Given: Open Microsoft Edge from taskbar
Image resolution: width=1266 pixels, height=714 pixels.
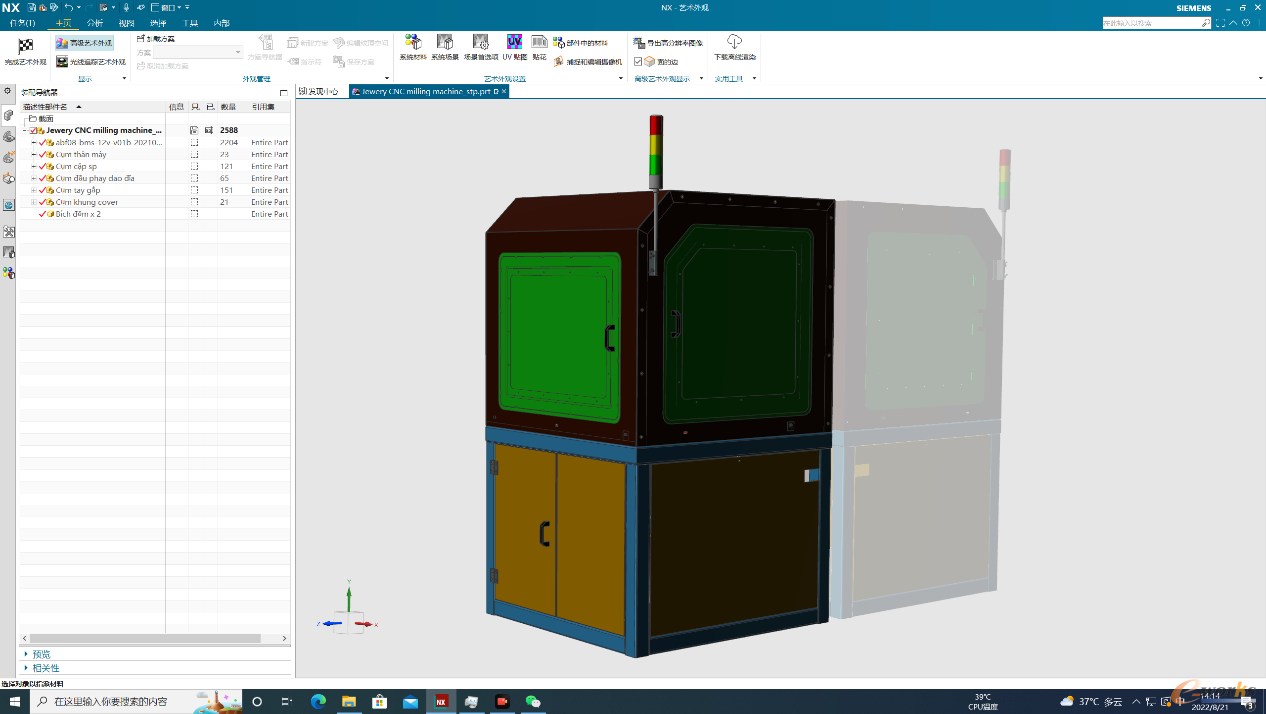Looking at the screenshot, I should 318,702.
